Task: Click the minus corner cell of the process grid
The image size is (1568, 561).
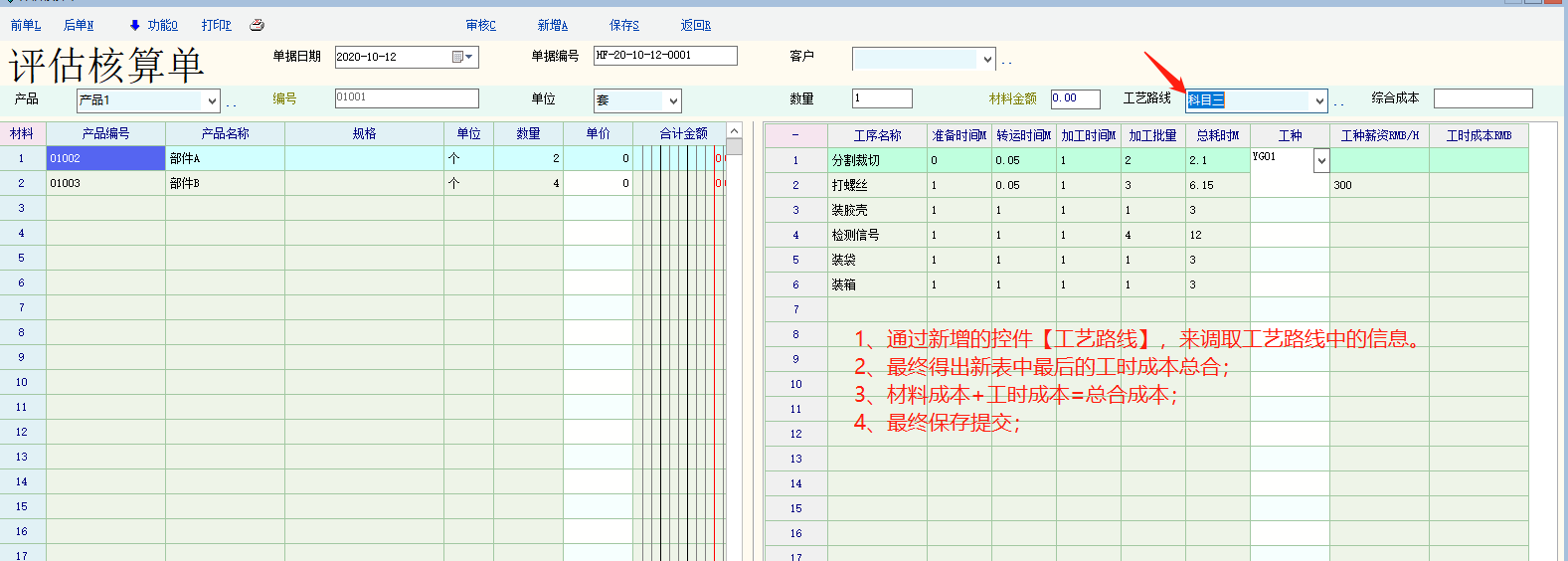Action: (x=795, y=135)
